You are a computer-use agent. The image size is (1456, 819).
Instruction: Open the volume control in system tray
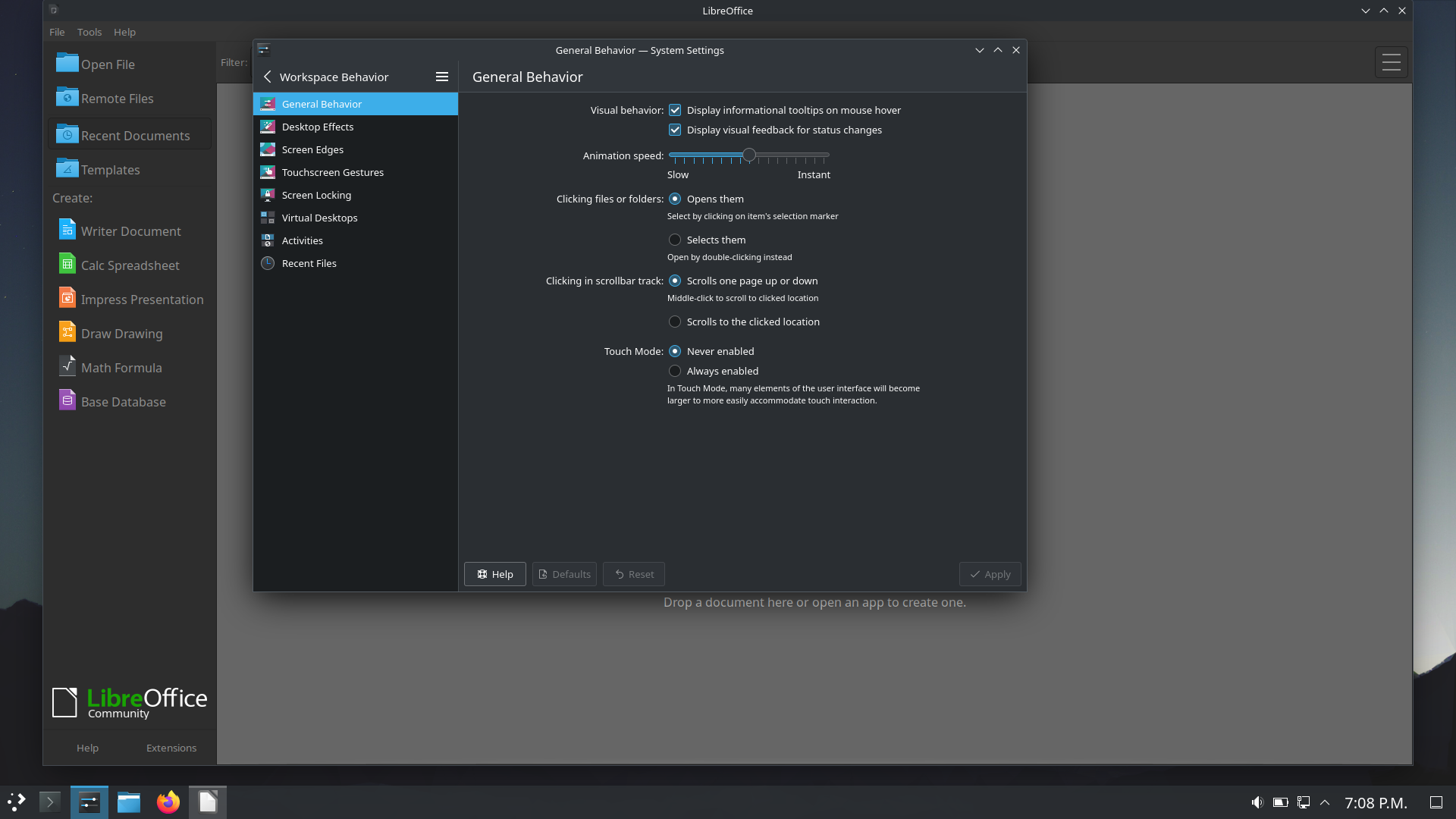1257,802
